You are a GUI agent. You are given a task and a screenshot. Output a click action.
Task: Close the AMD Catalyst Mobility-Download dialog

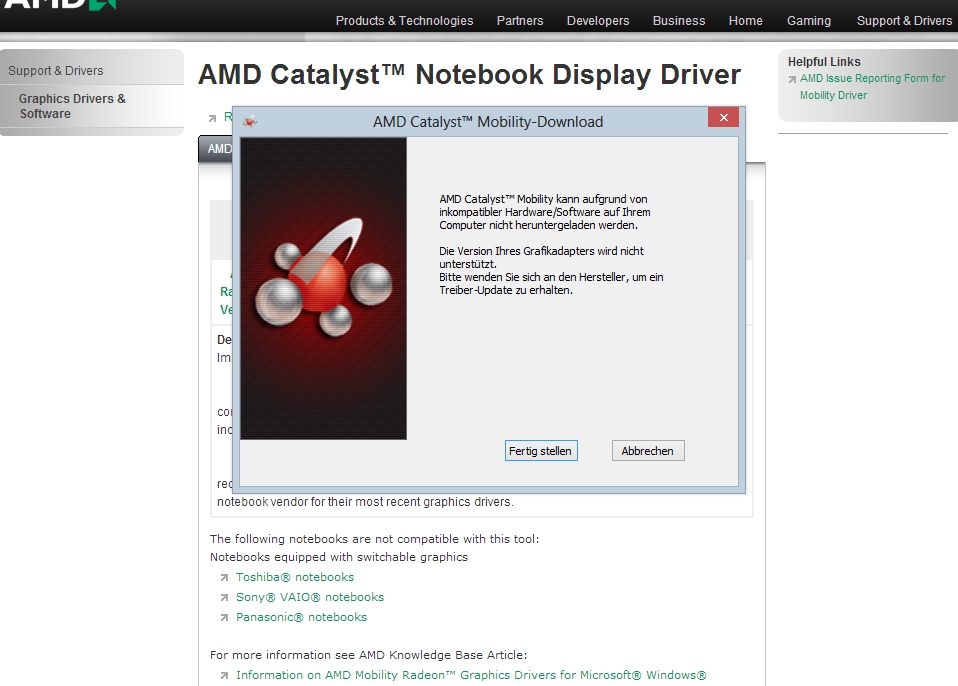coord(723,117)
